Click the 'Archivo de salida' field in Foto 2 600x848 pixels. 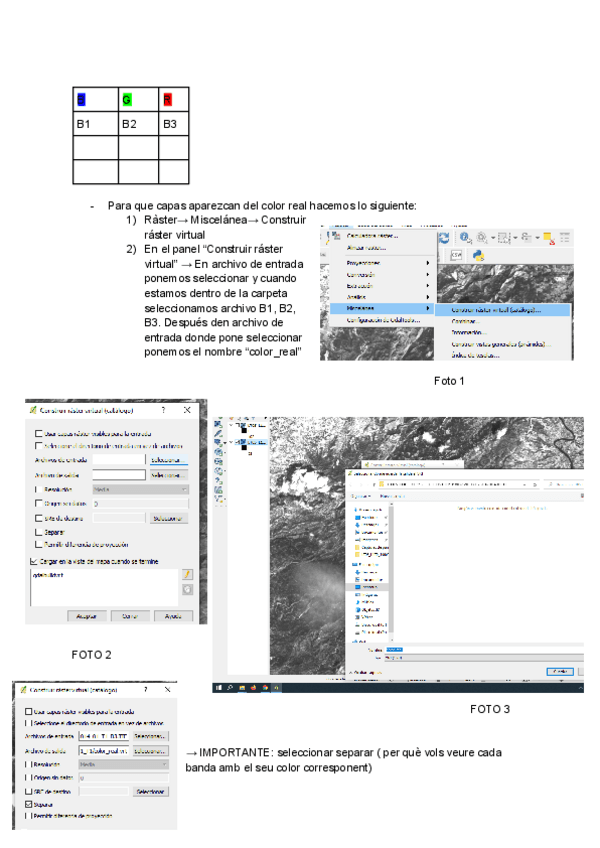118,475
